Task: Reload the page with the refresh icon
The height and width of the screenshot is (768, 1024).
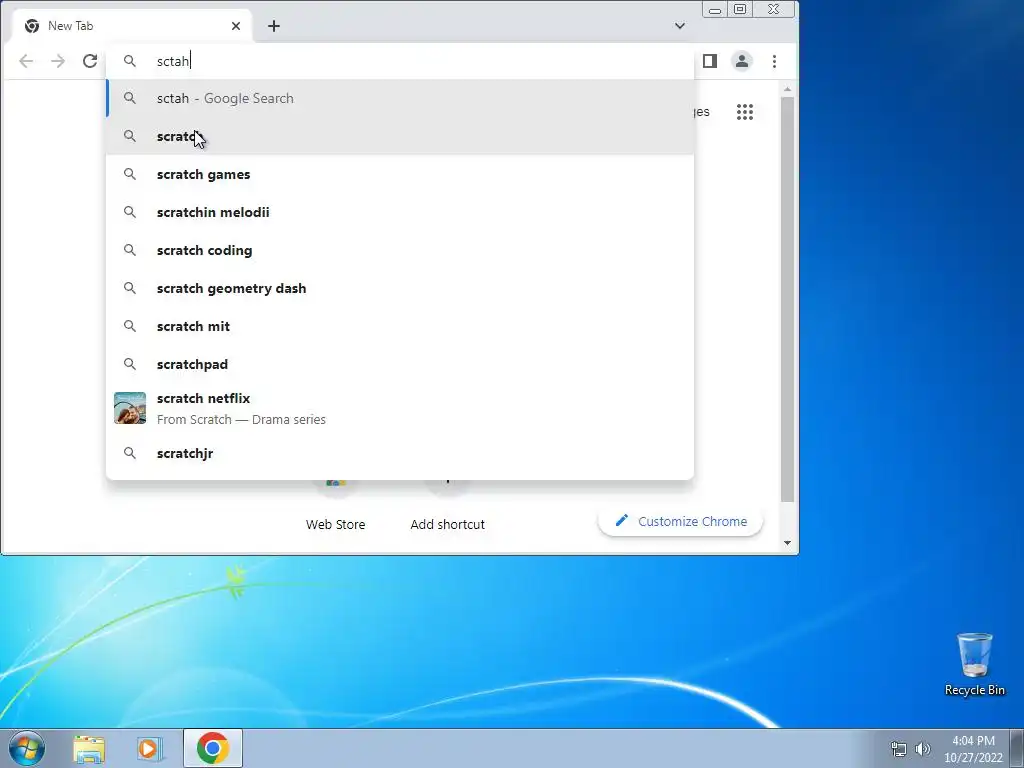Action: (x=90, y=61)
